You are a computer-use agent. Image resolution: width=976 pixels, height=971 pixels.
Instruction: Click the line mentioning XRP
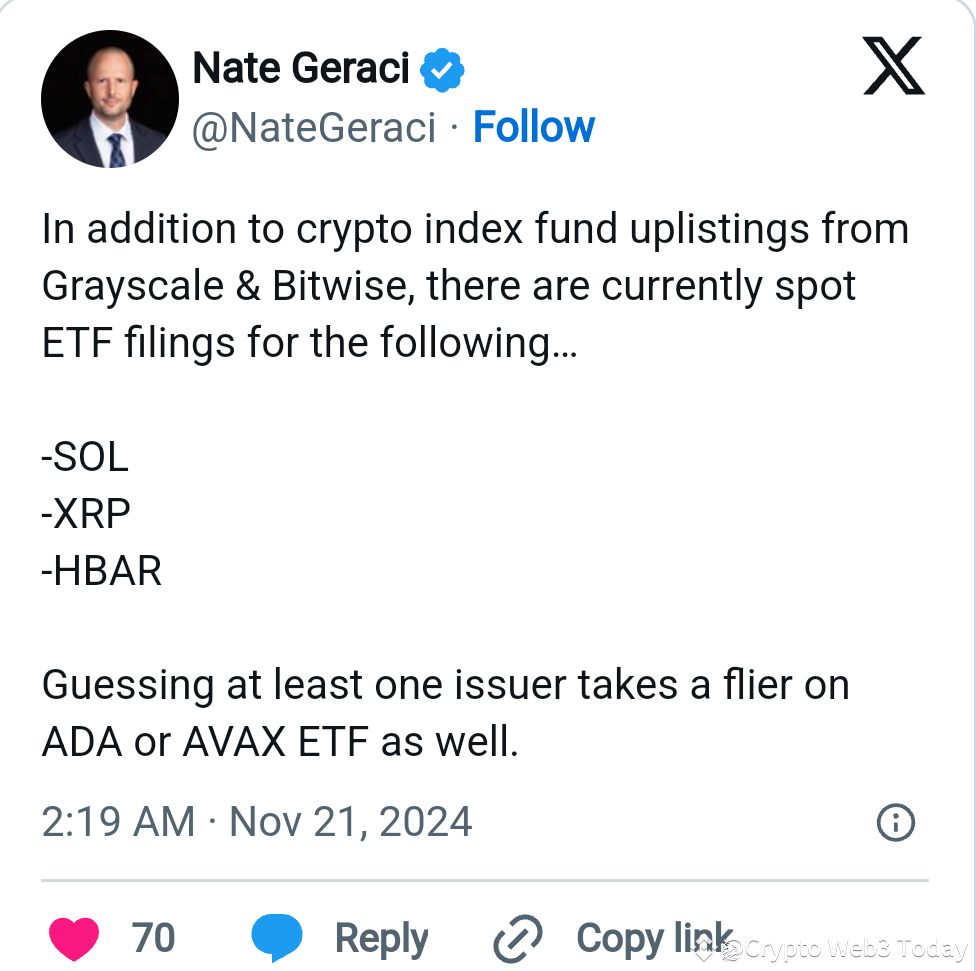click(x=86, y=513)
